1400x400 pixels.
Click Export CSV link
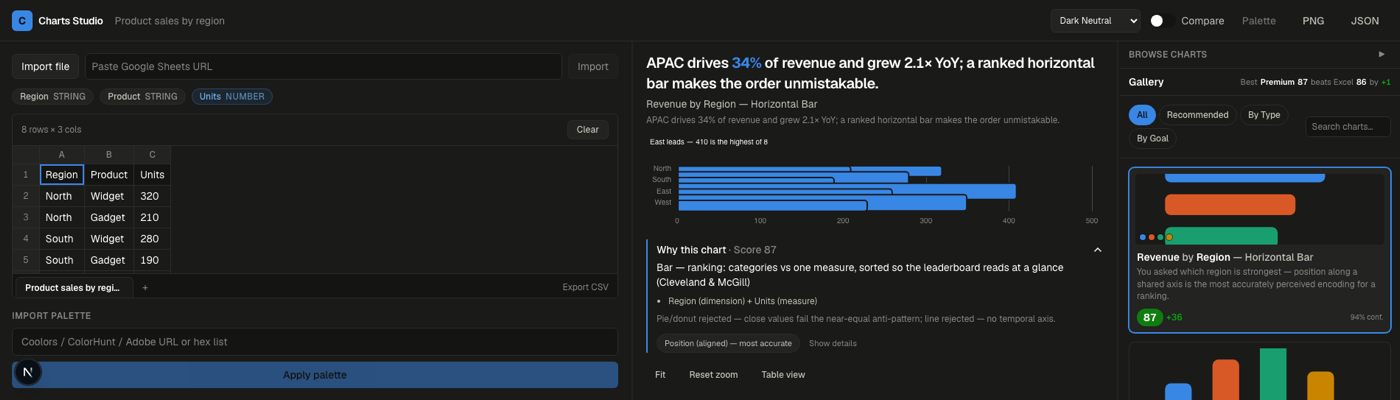pyautogui.click(x=585, y=287)
